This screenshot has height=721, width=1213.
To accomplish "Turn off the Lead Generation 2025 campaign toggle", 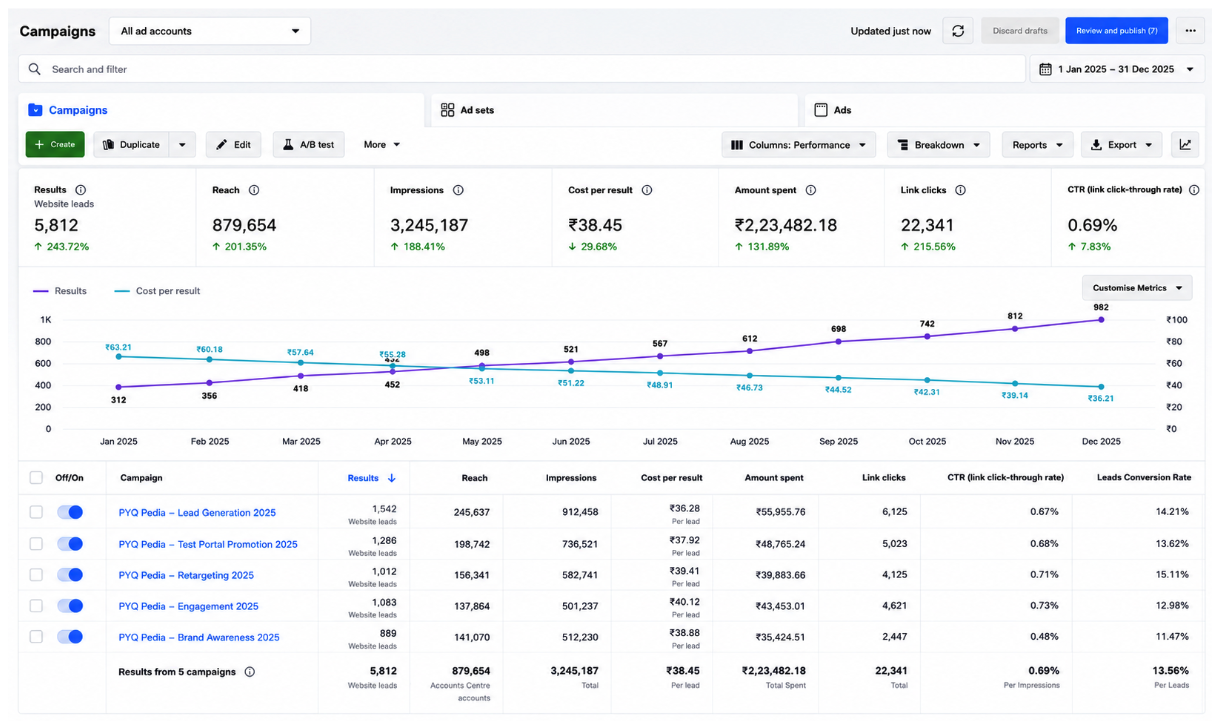I will (x=70, y=512).
